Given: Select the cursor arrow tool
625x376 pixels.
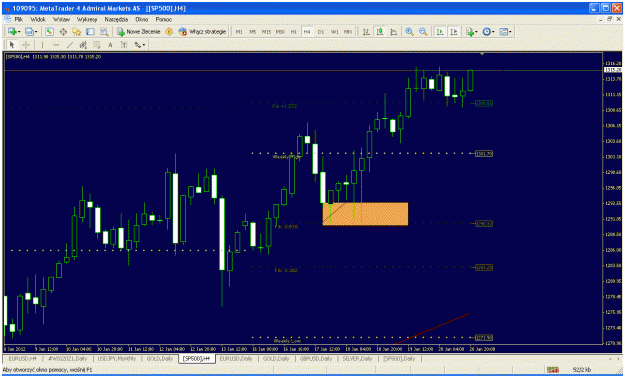Looking at the screenshot, I should (12, 45).
